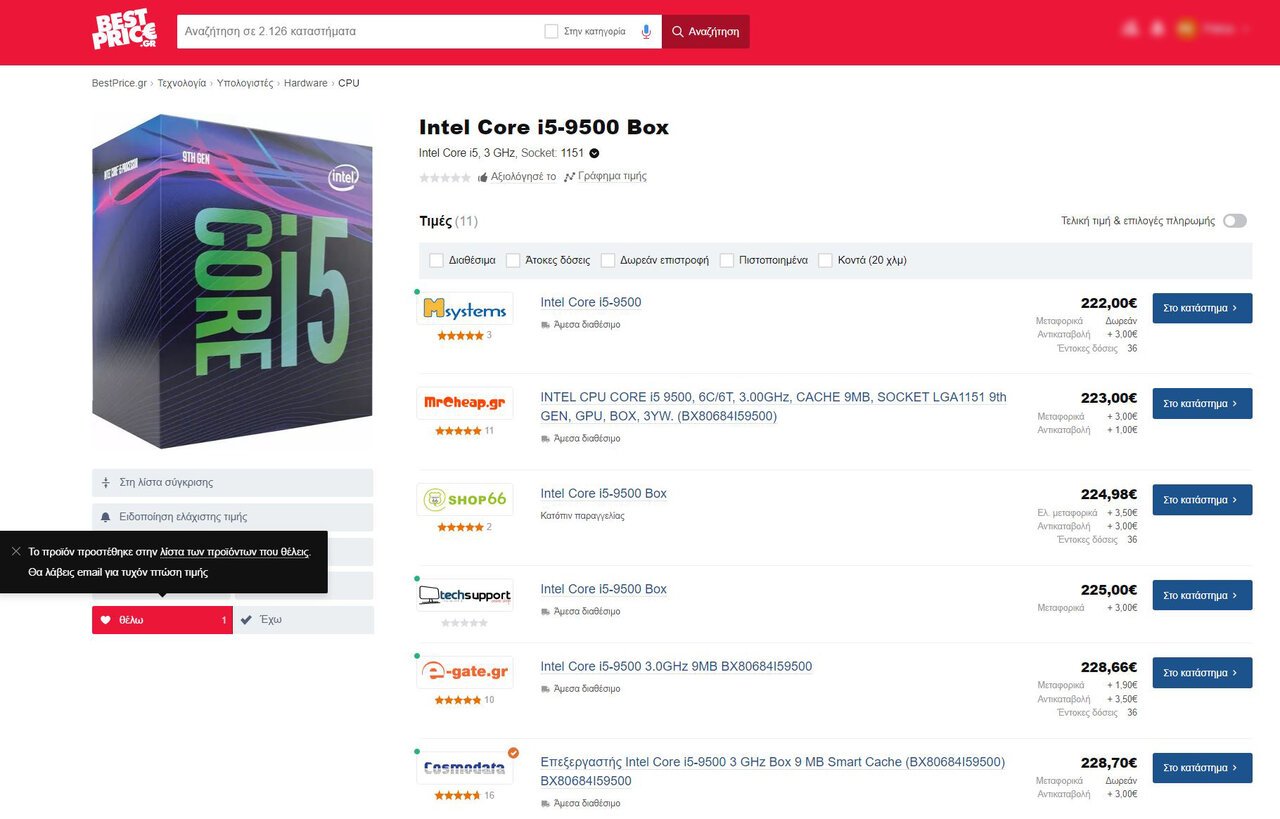
Task: Click the red 'Αναζήτηση' search button
Action: coord(705,31)
